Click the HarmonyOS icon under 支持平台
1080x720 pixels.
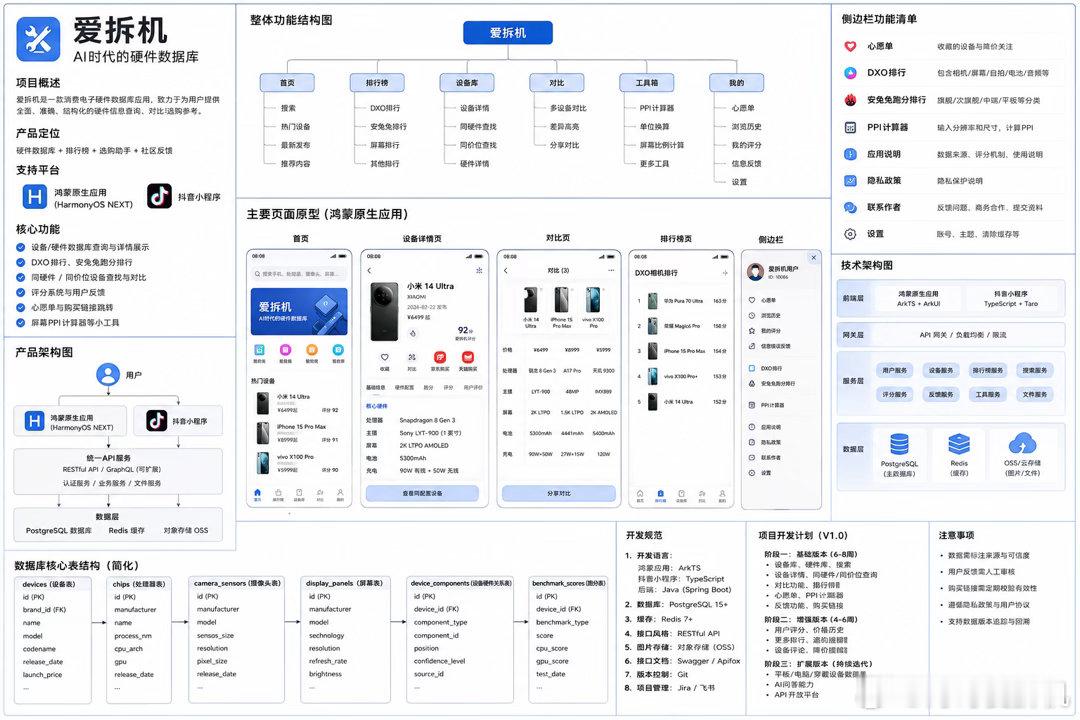pos(34,197)
